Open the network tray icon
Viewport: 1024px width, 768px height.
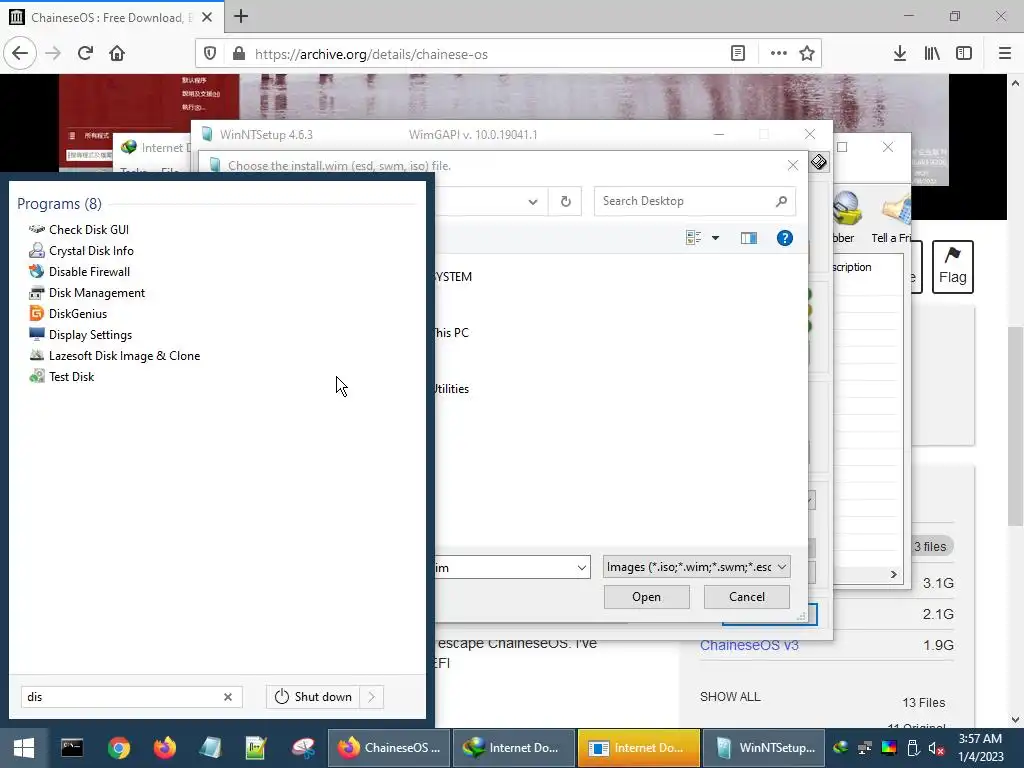coord(865,748)
